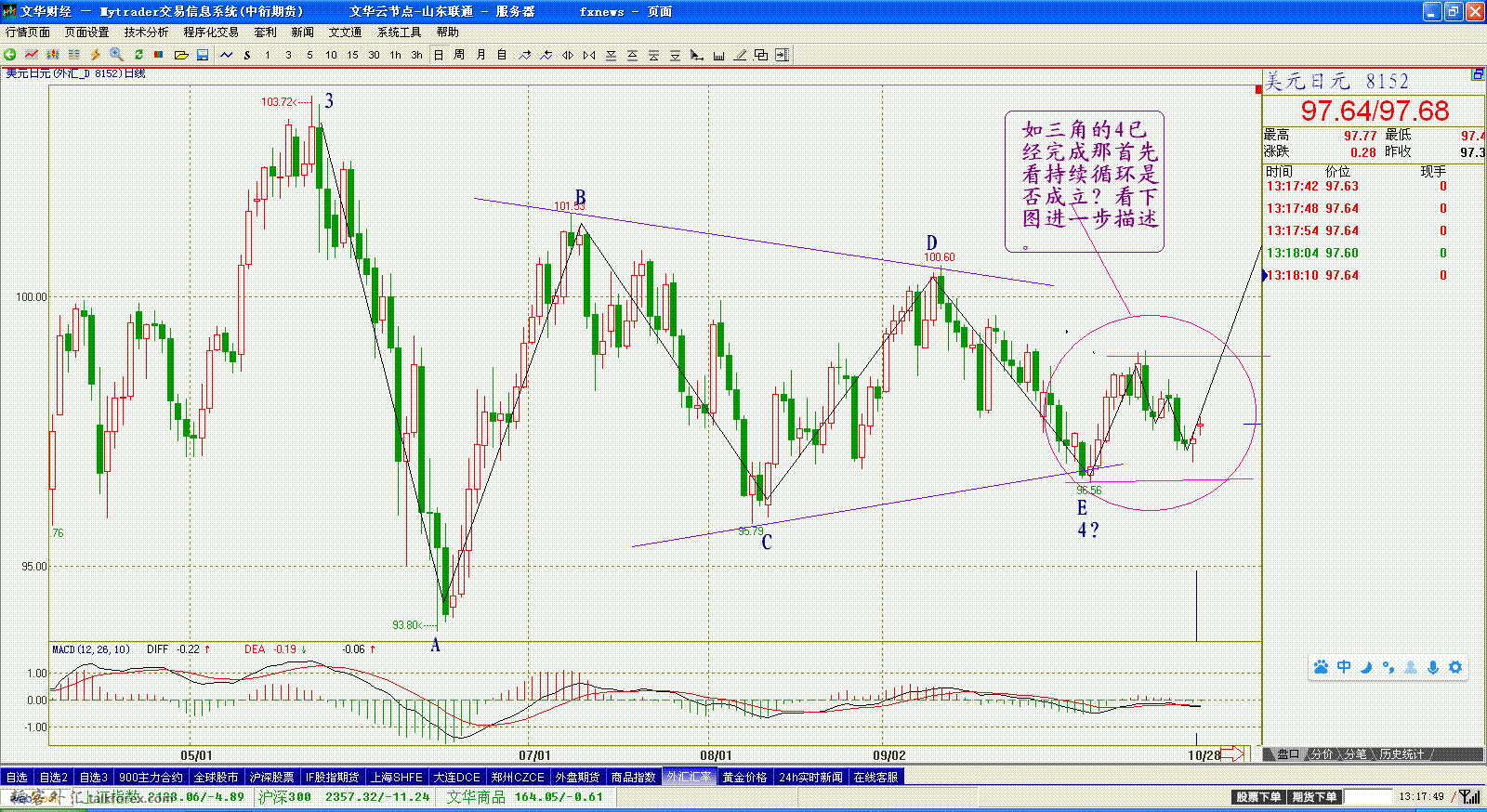Click the horizontal compress arrows icon
The height and width of the screenshot is (812, 1487).
point(589,55)
